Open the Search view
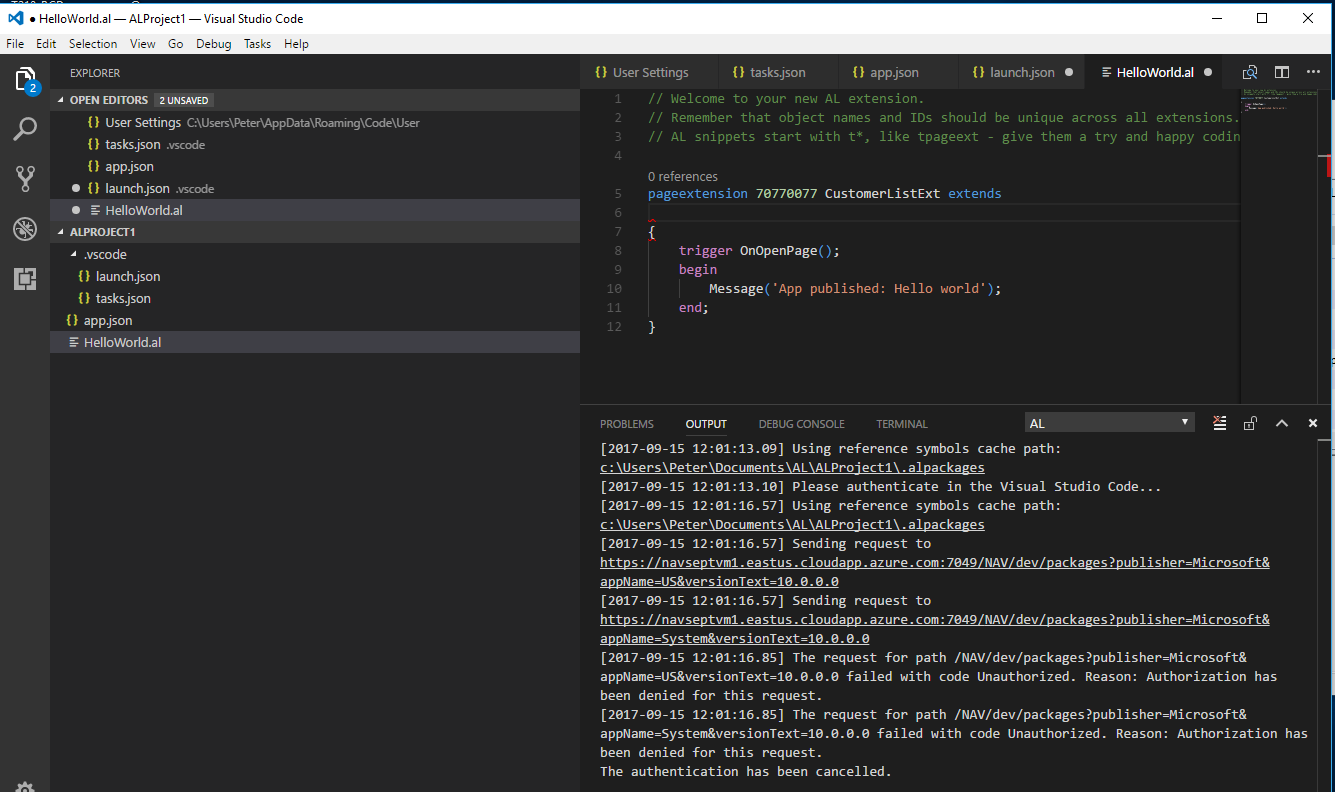Screen dimensions: 1335x792 pos(25,129)
